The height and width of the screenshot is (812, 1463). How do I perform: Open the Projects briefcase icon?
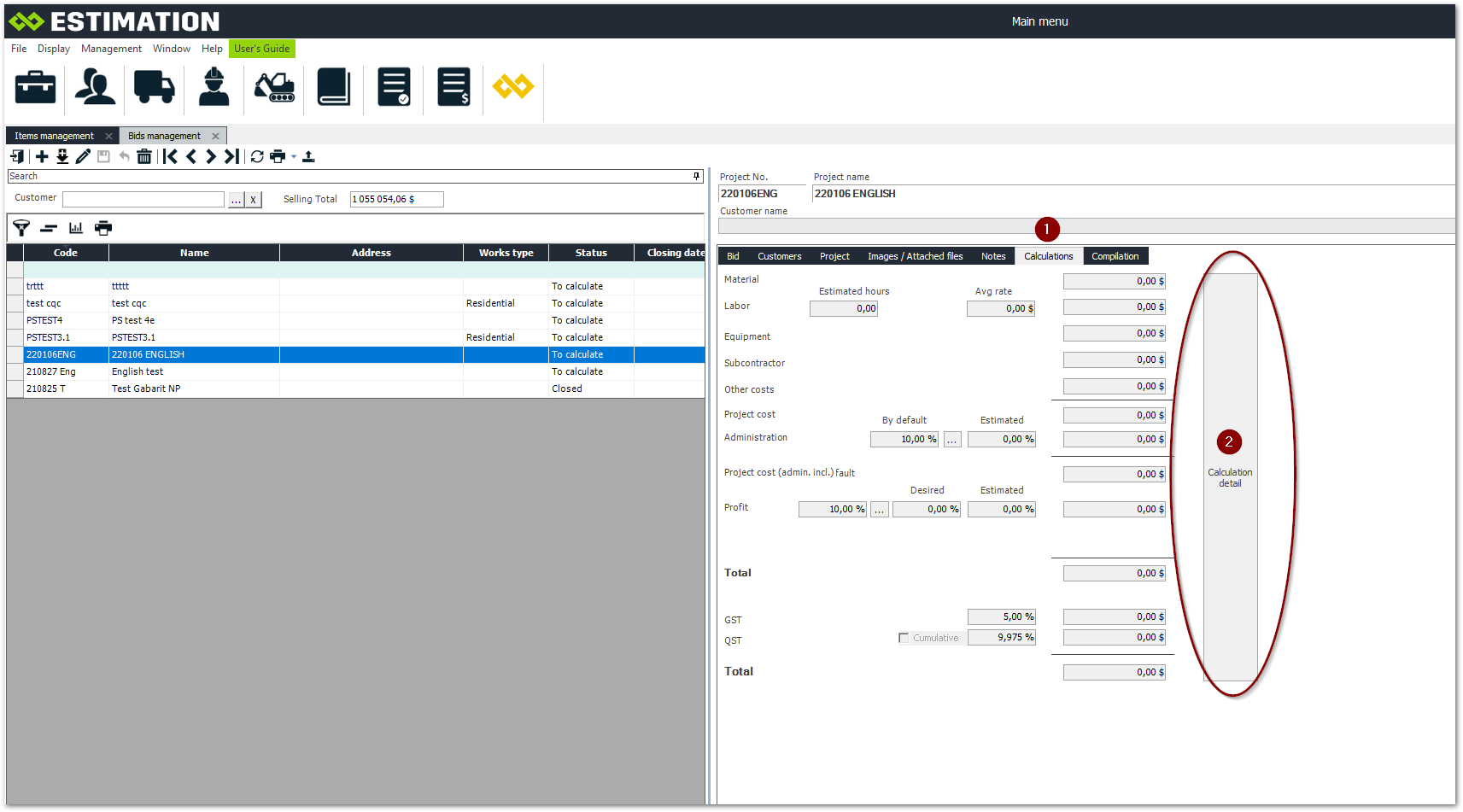tap(36, 87)
